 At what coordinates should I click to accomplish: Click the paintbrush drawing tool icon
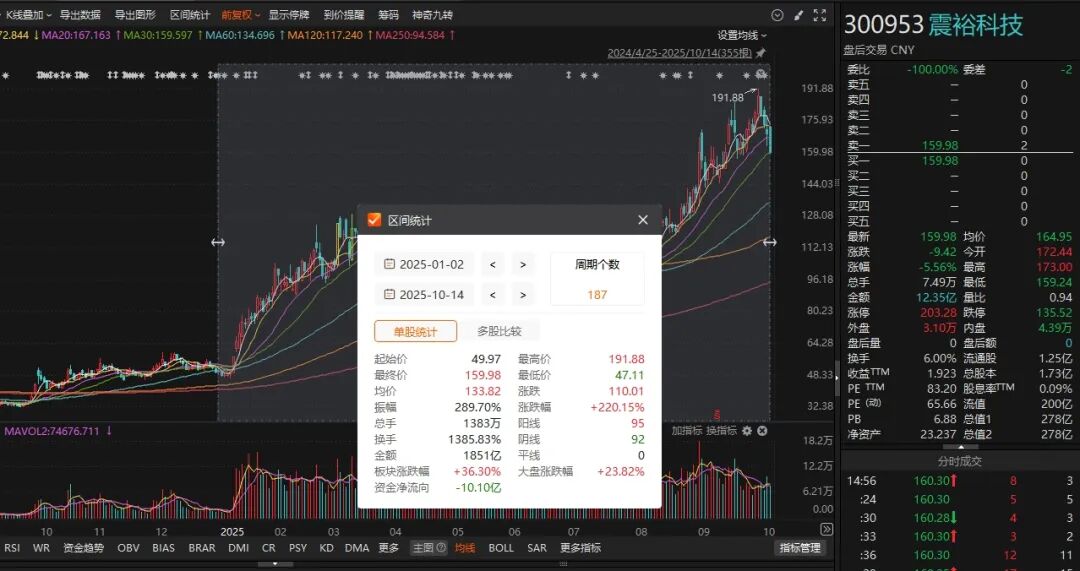click(798, 15)
